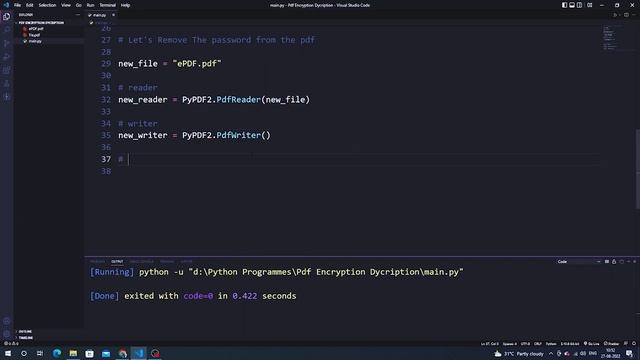
Task: Open Windows Start menu
Action: click(x=8, y=353)
